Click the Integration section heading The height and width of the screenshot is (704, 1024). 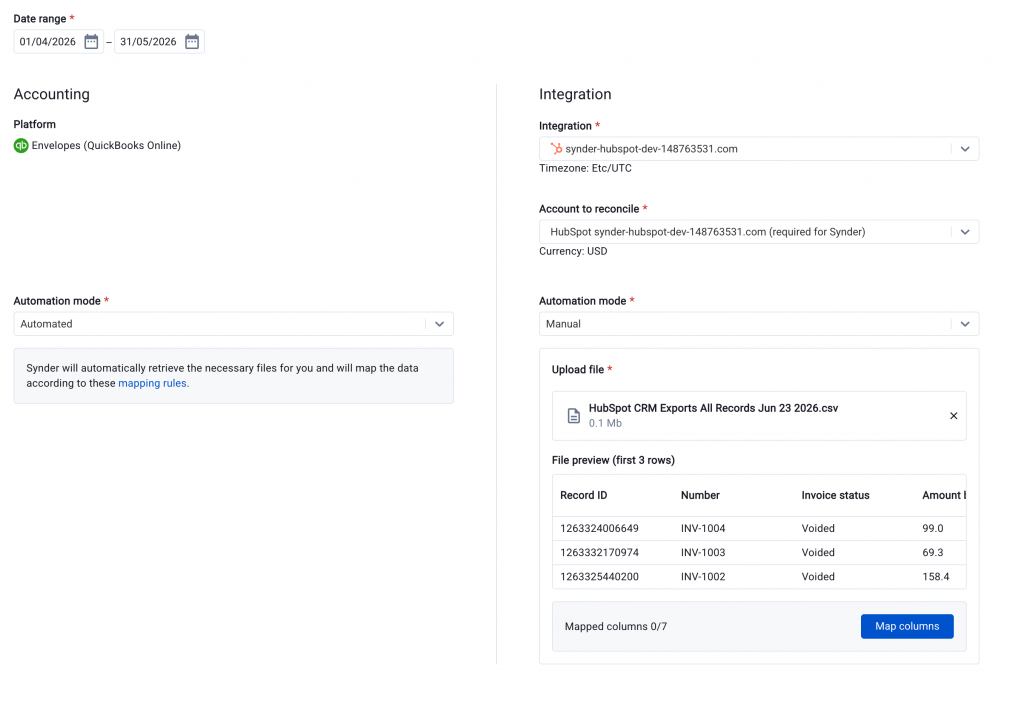tap(575, 94)
